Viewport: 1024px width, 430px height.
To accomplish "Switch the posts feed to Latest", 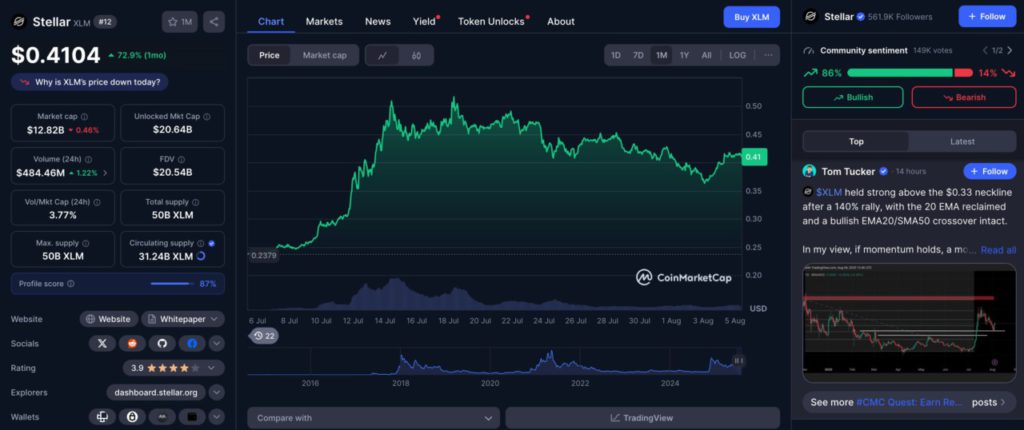I will tap(962, 141).
